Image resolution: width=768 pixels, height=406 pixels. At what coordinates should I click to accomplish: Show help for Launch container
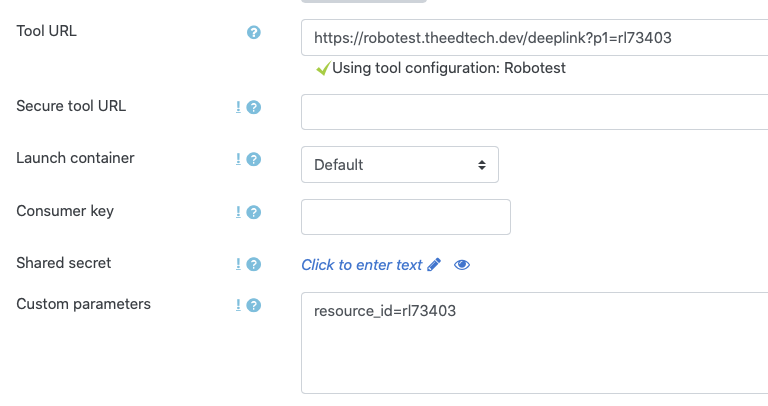tap(253, 159)
